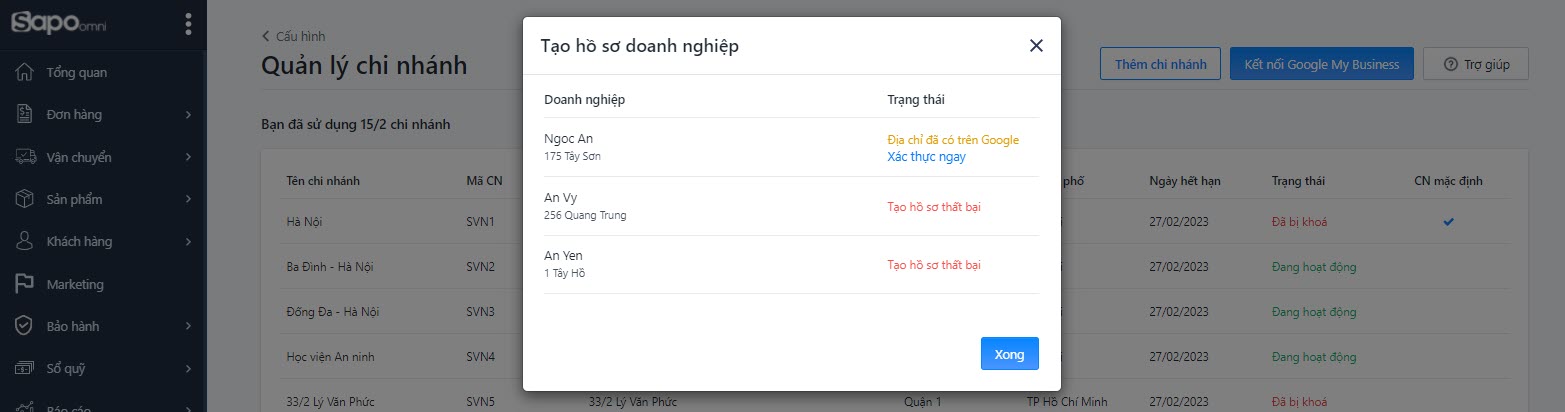Click the 175 Tây Sơn address
1565x412 pixels.
(x=573, y=156)
